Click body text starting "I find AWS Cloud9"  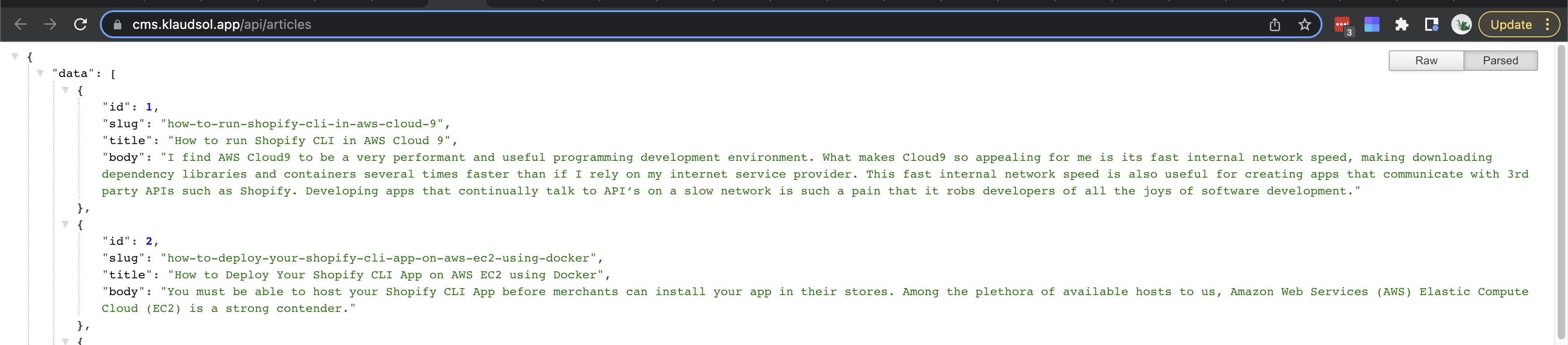pyautogui.click(x=815, y=174)
